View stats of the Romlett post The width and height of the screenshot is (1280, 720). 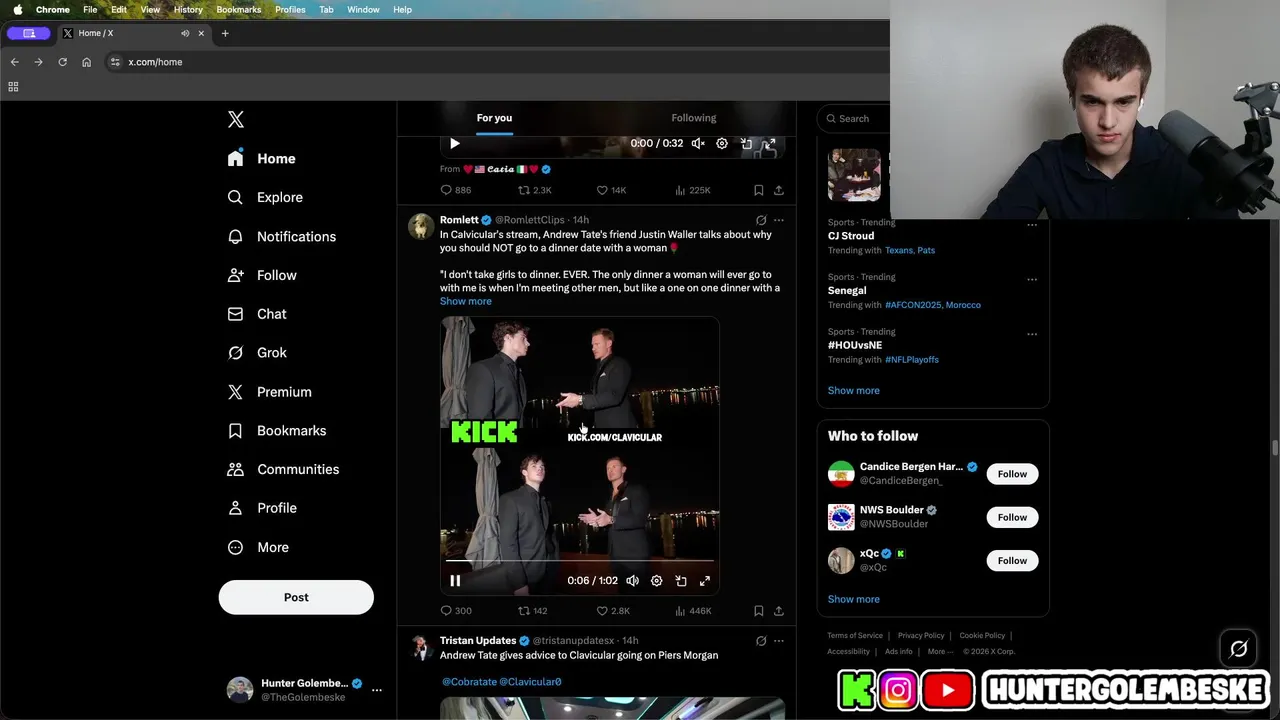(694, 610)
